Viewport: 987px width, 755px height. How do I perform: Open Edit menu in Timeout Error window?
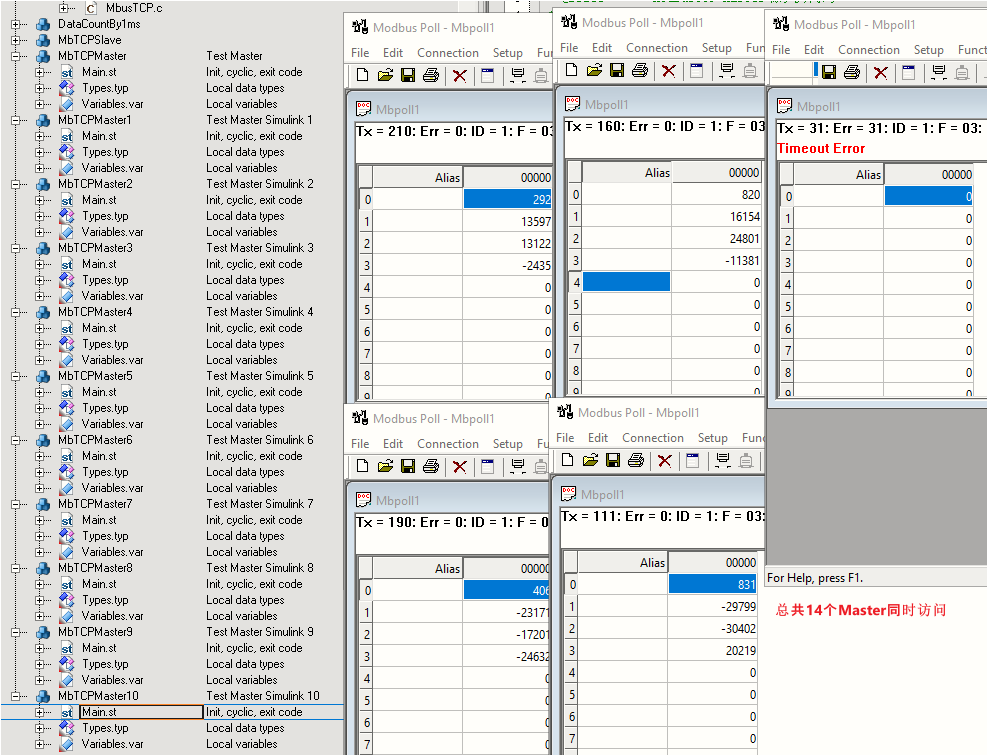[x=813, y=50]
